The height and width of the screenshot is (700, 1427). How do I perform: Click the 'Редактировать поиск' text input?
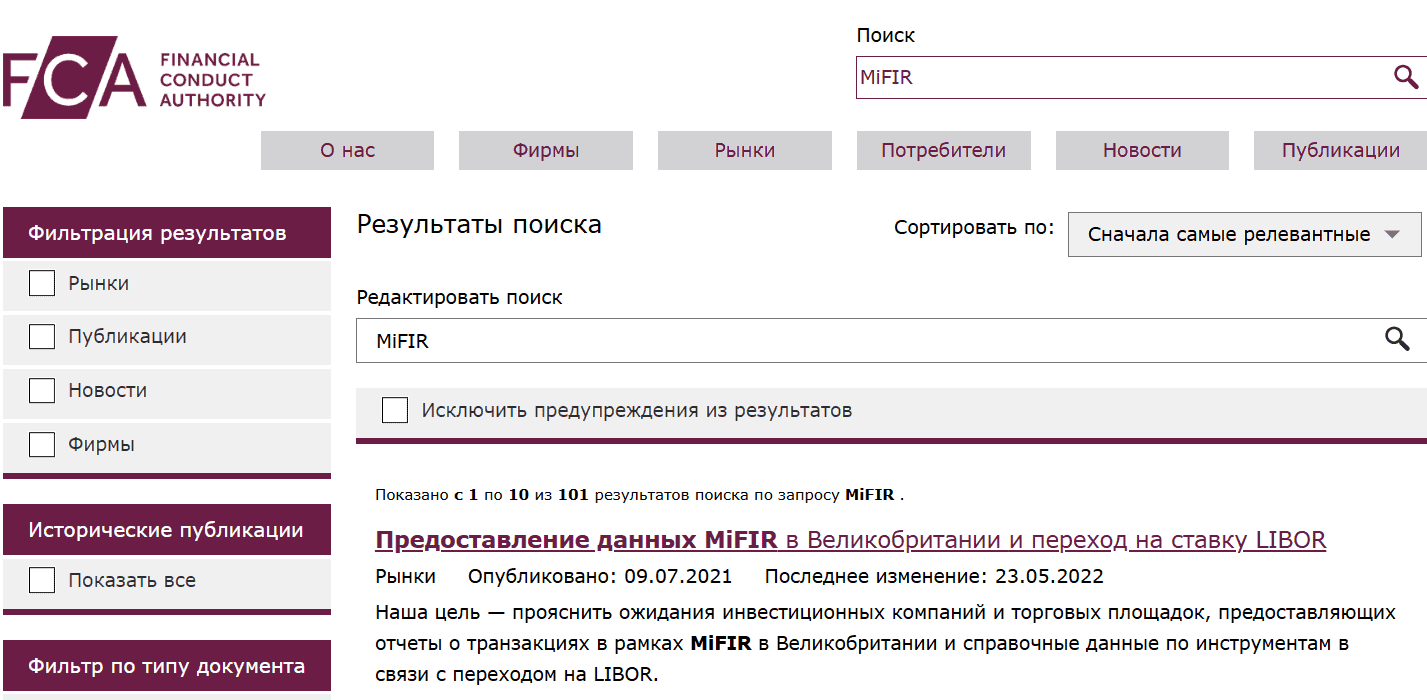point(800,340)
